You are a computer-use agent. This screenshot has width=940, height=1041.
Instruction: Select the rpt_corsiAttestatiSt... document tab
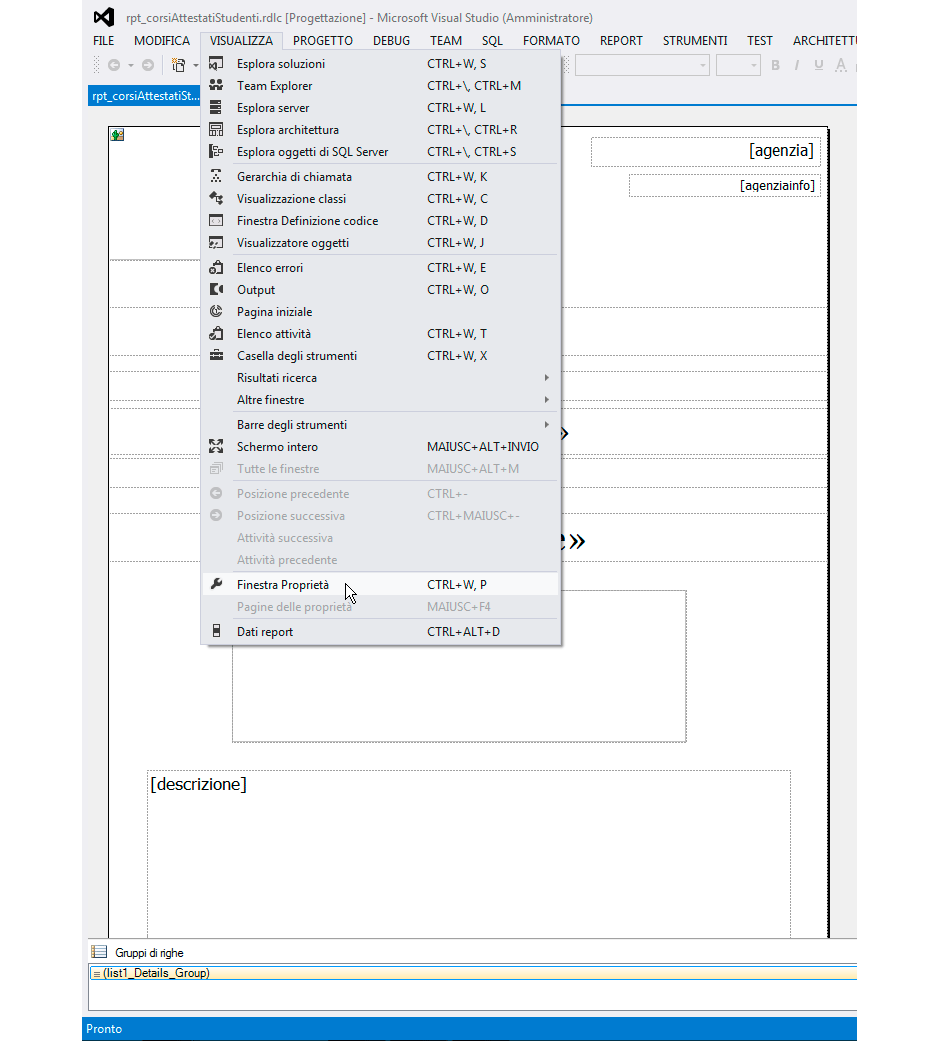(x=144, y=96)
